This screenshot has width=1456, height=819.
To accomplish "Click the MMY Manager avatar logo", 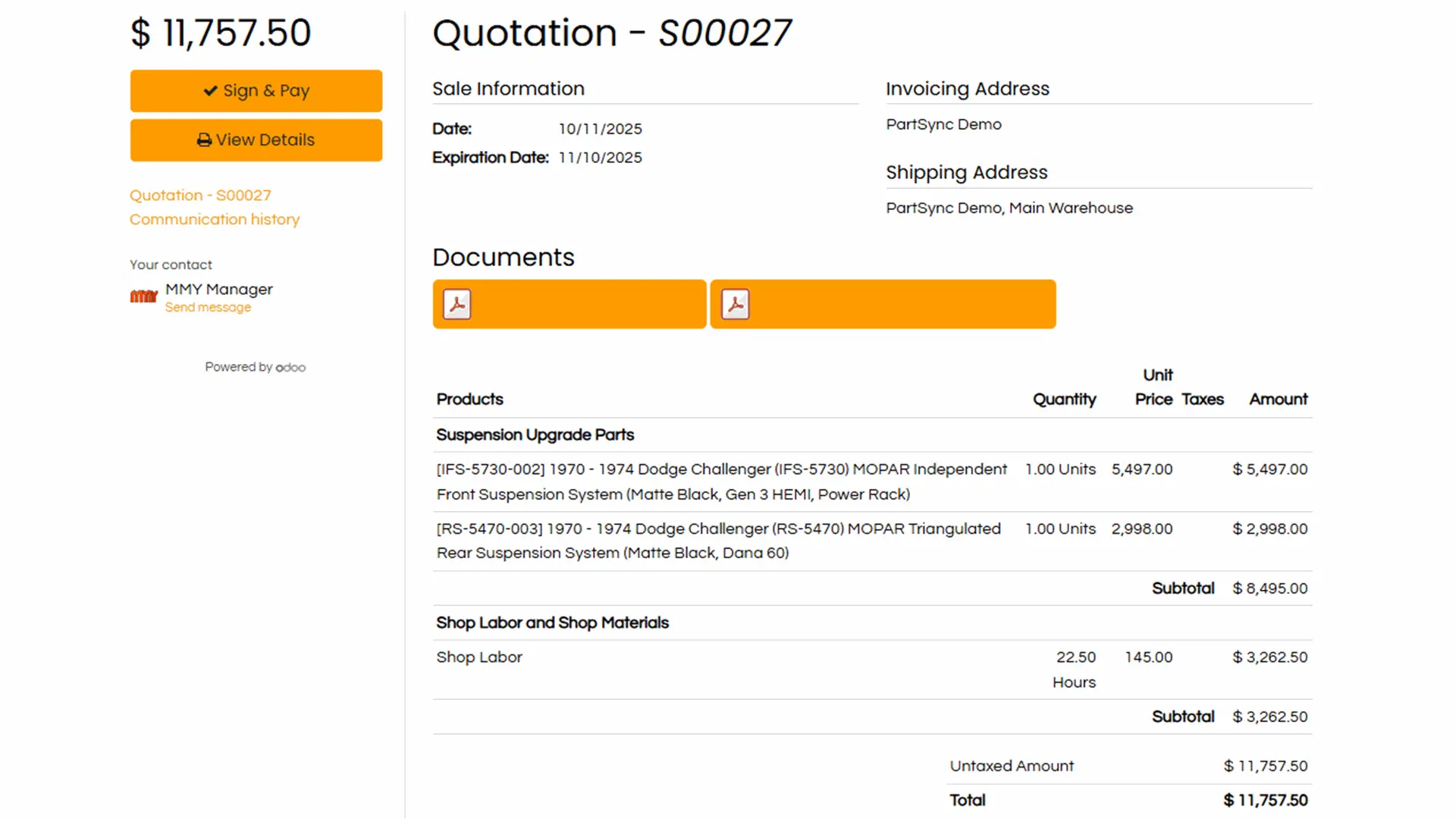I will (x=143, y=297).
